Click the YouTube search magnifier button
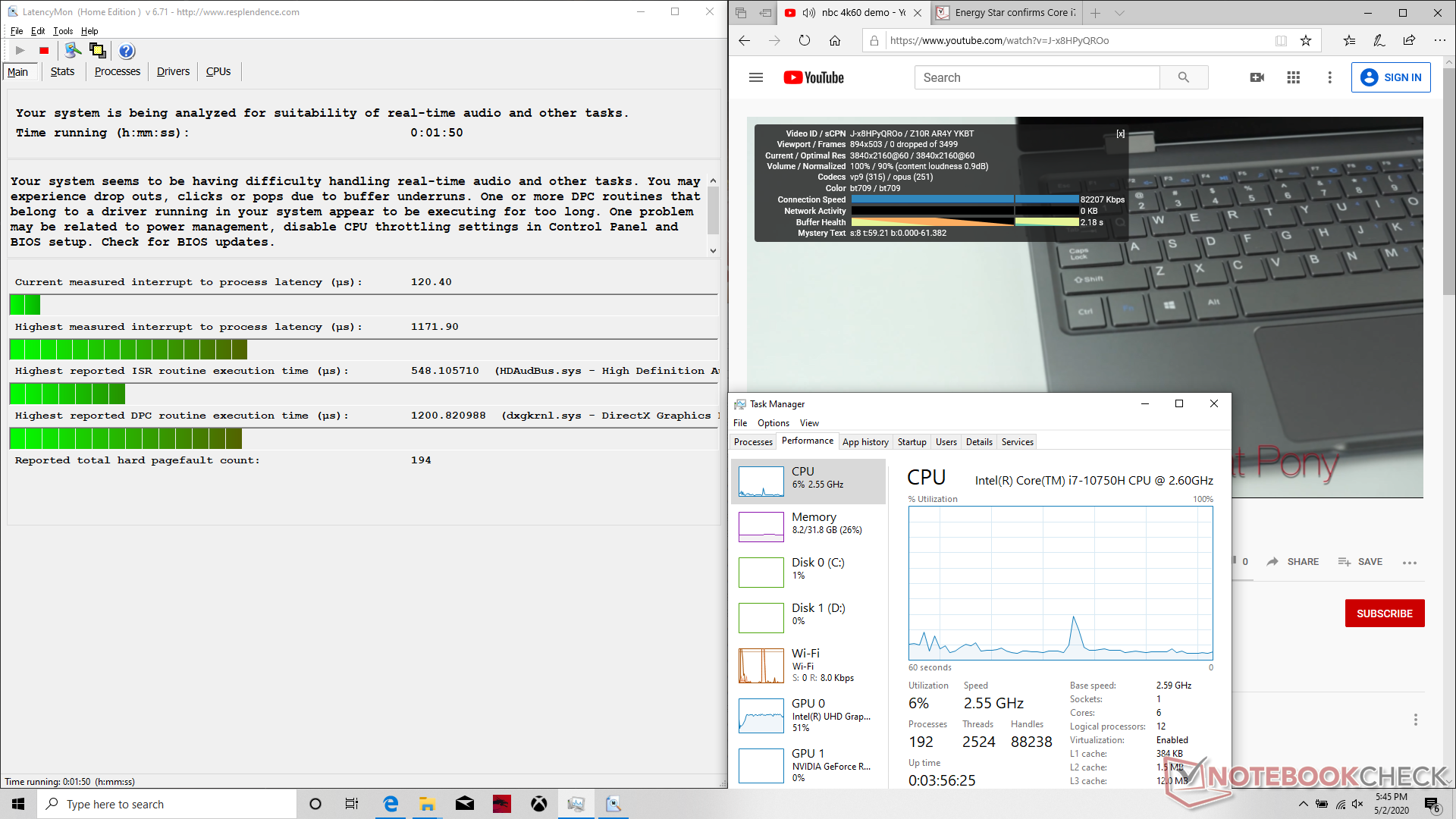1456x819 pixels. coord(1183,77)
